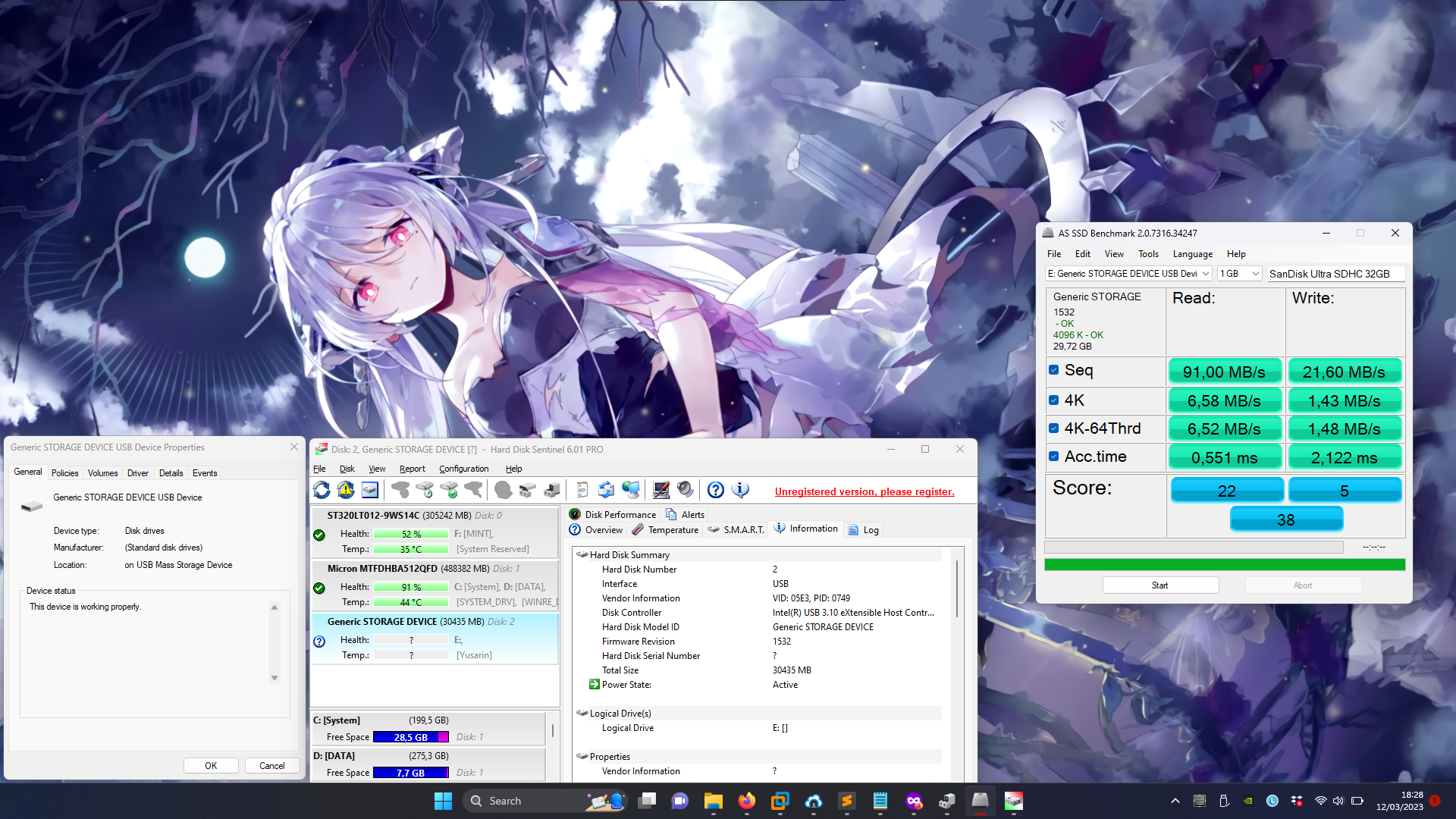Image resolution: width=1456 pixels, height=819 pixels.
Task: Show hidden tray icons chevron
Action: (1175, 801)
